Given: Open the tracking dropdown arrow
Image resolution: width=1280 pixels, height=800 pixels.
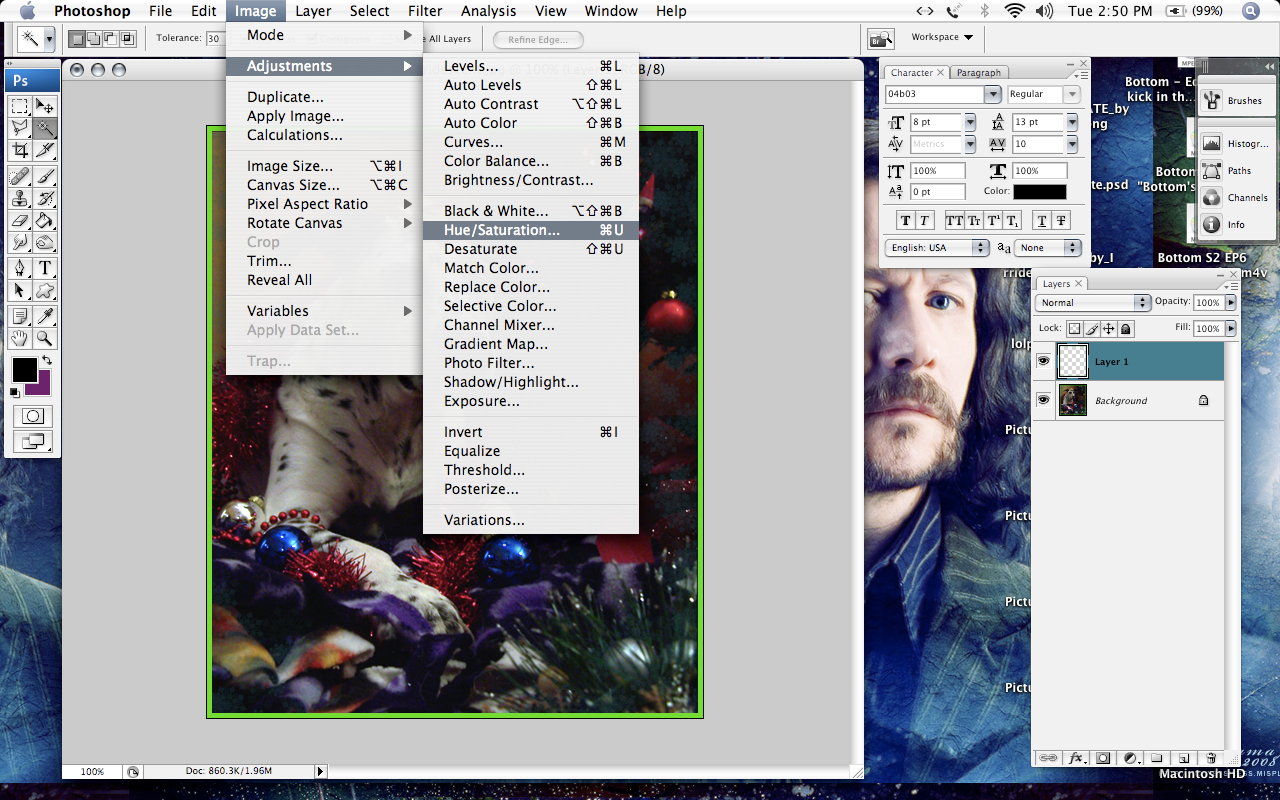Looking at the screenshot, I should click(1073, 144).
